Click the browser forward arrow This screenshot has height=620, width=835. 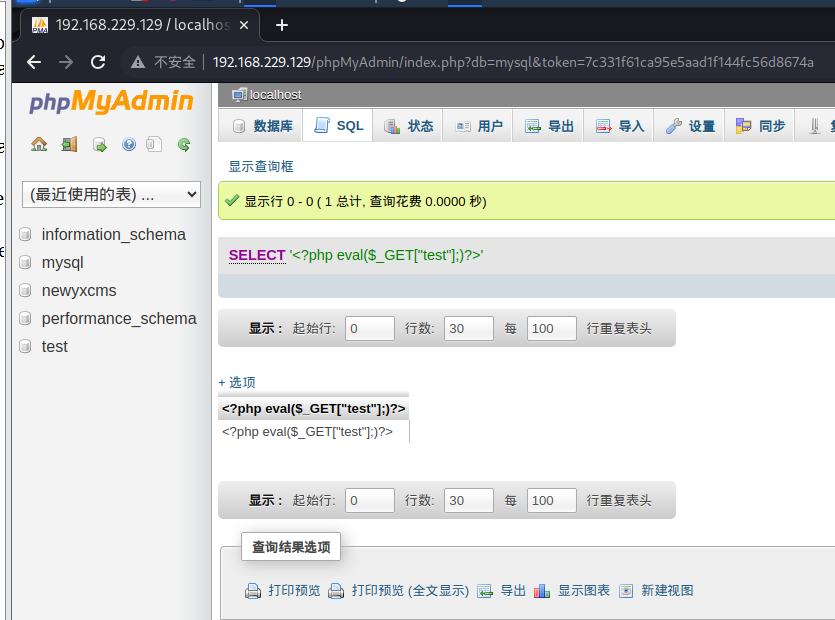pyautogui.click(x=66, y=62)
